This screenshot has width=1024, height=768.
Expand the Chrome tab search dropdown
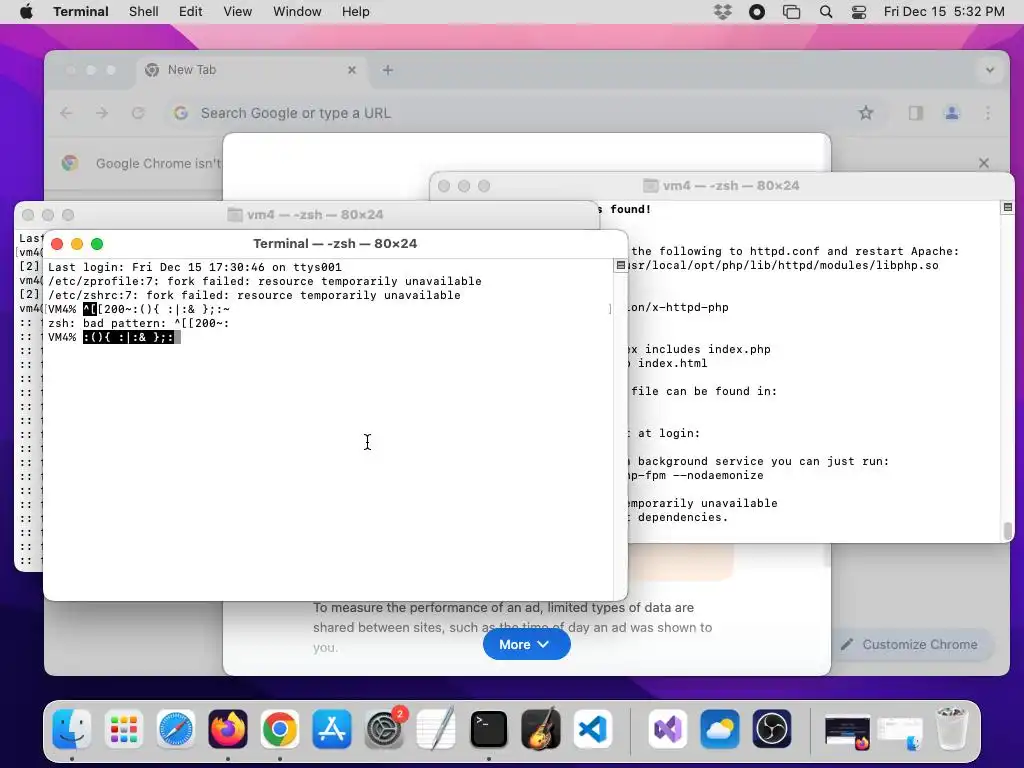pos(990,70)
